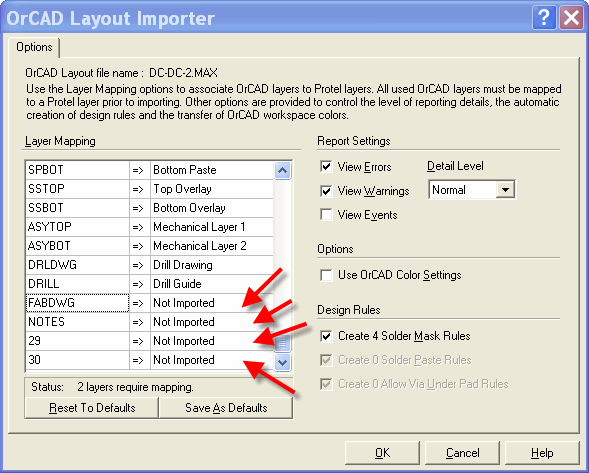Open Help with the Help button
The image size is (589, 473).
542,453
